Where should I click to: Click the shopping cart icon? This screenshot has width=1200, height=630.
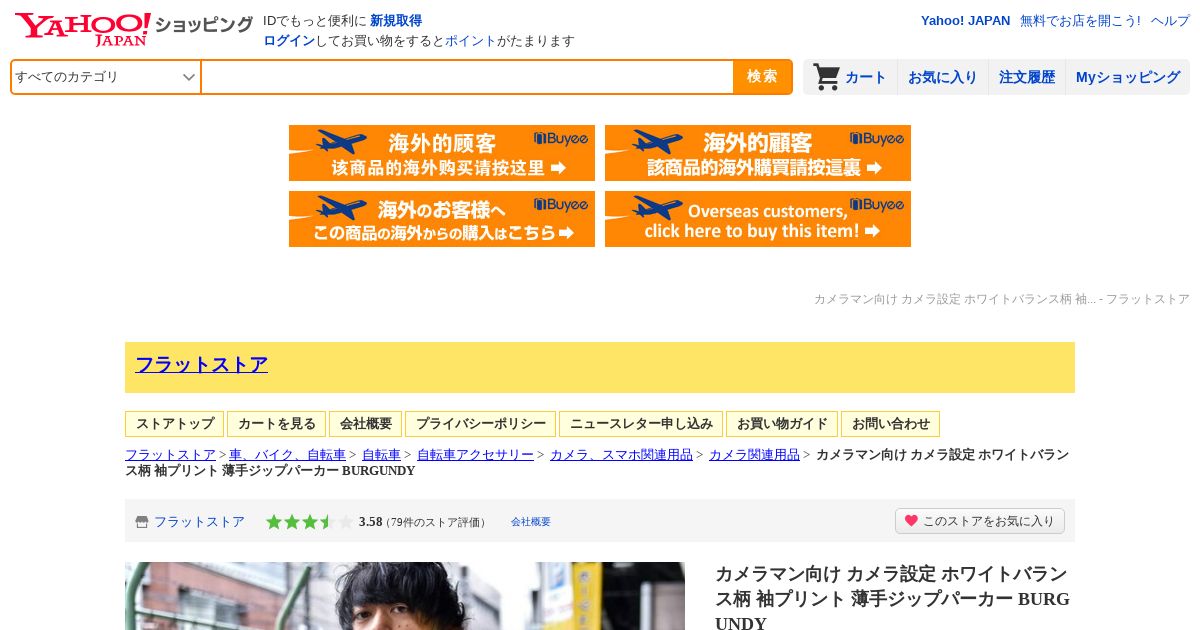[826, 77]
